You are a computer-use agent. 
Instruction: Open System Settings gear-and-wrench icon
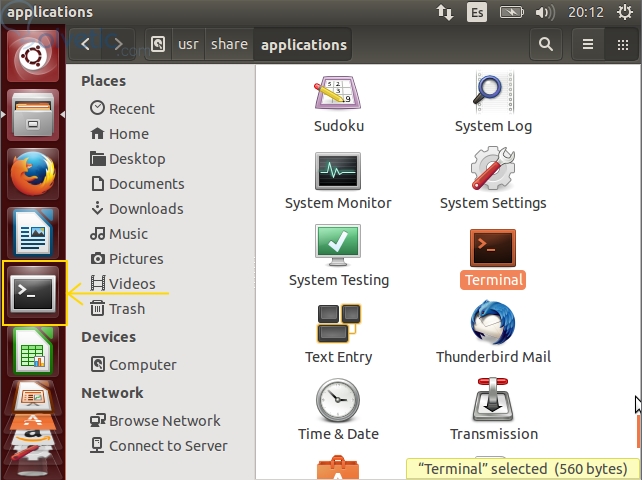pos(493,168)
